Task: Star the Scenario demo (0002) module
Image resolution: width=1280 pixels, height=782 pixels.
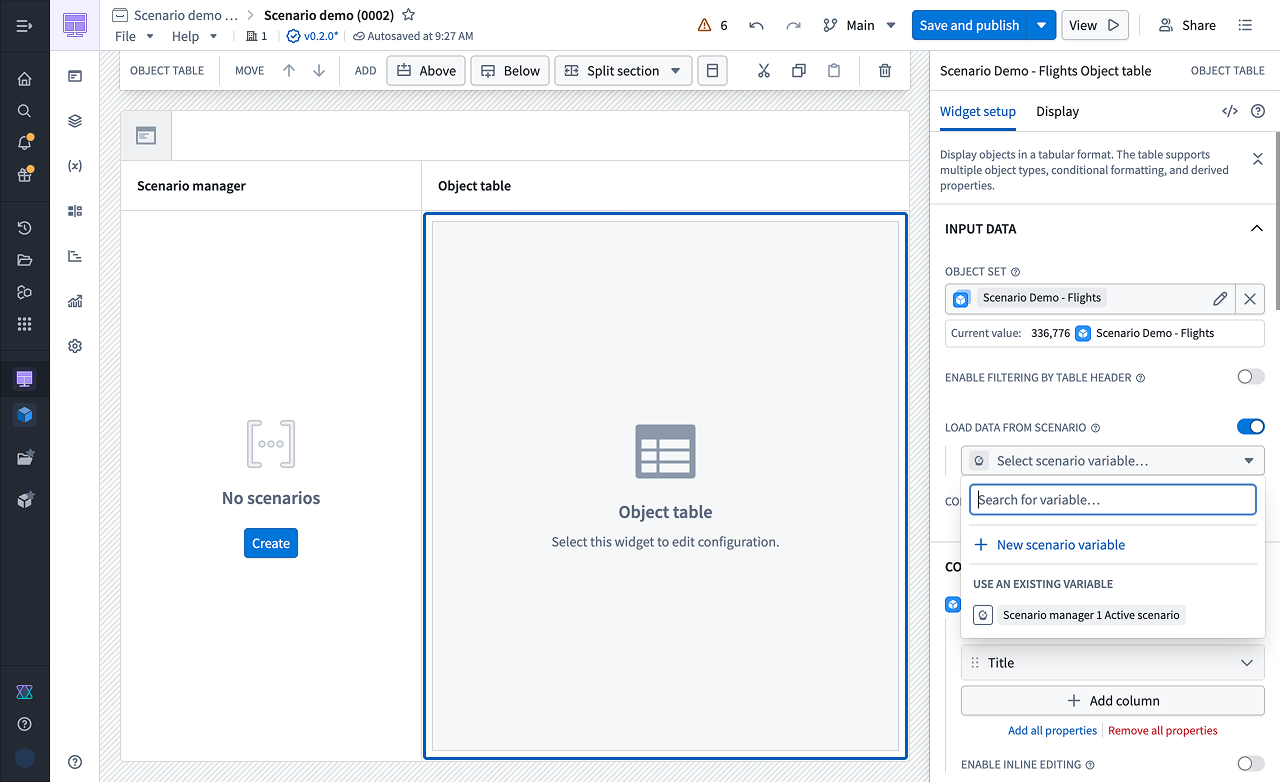Action: pos(408,15)
